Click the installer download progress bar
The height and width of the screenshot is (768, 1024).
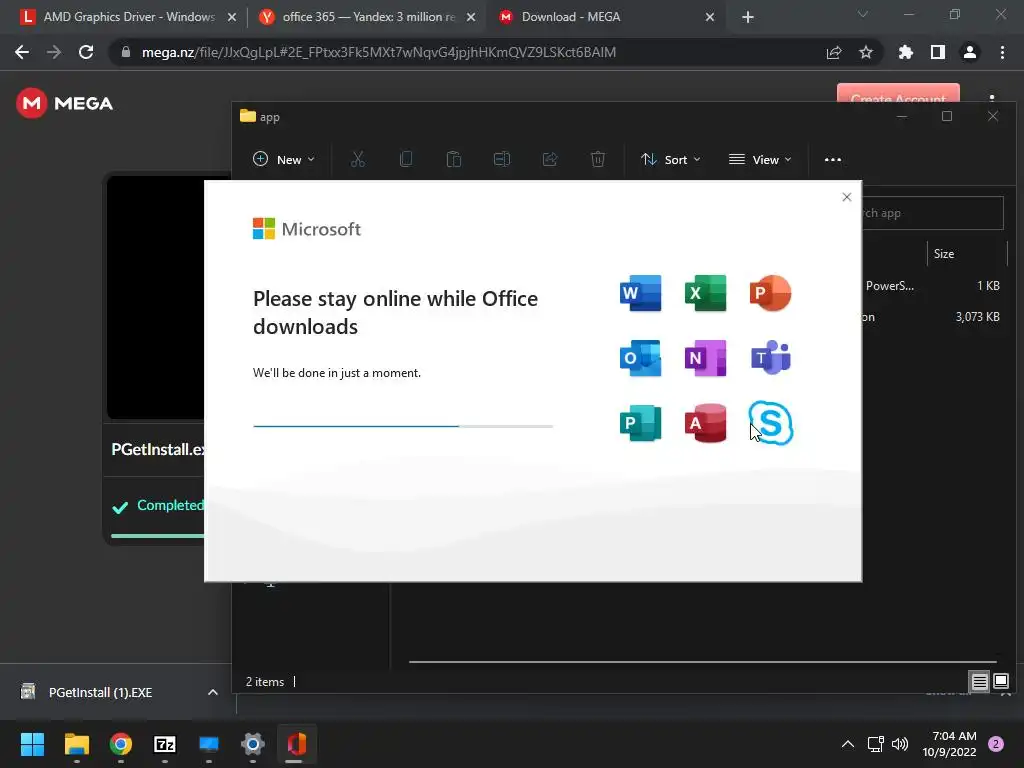pyautogui.click(x=403, y=426)
